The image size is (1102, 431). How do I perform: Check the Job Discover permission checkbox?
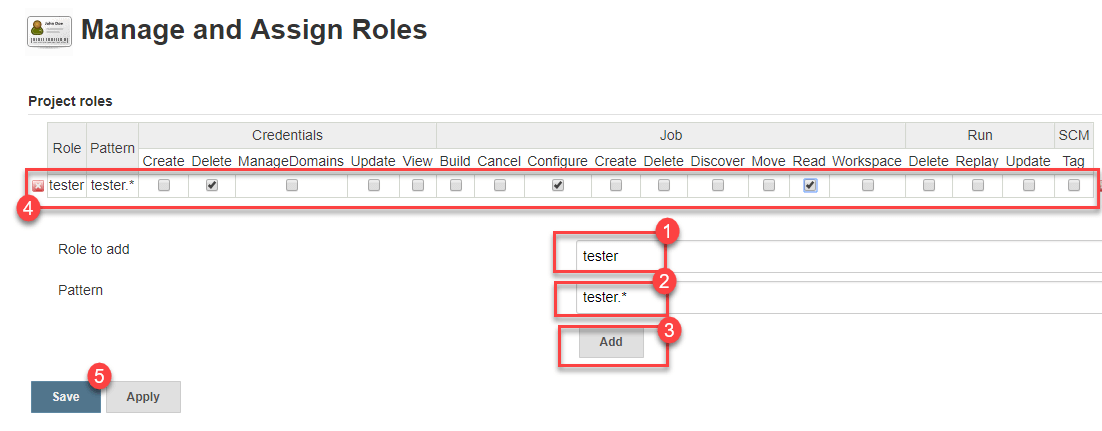tap(717, 185)
